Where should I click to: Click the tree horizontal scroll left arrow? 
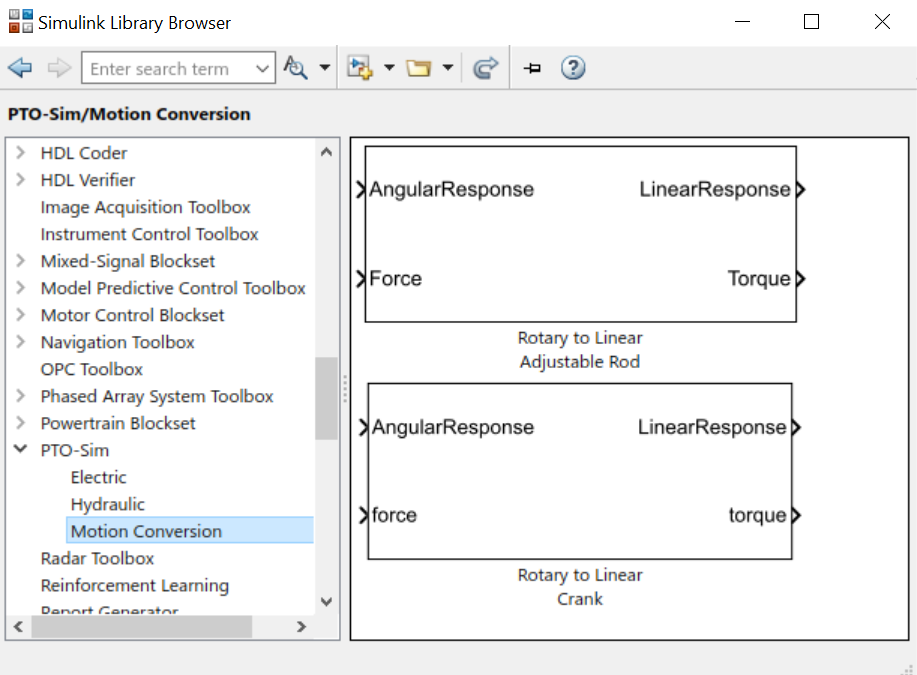point(18,626)
